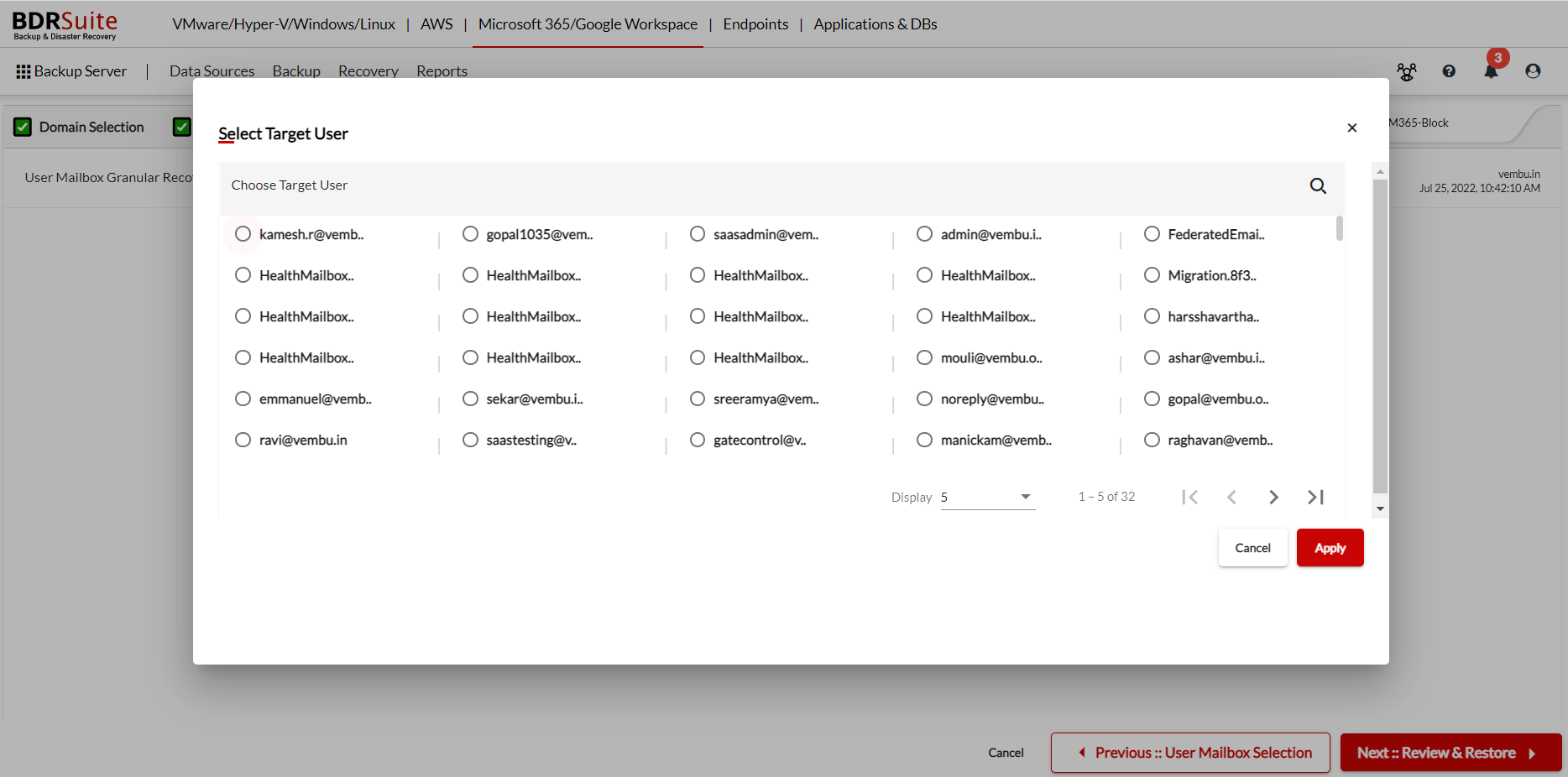Click the Domain Selection green check icon
This screenshot has height=777, width=1568.
tap(23, 128)
